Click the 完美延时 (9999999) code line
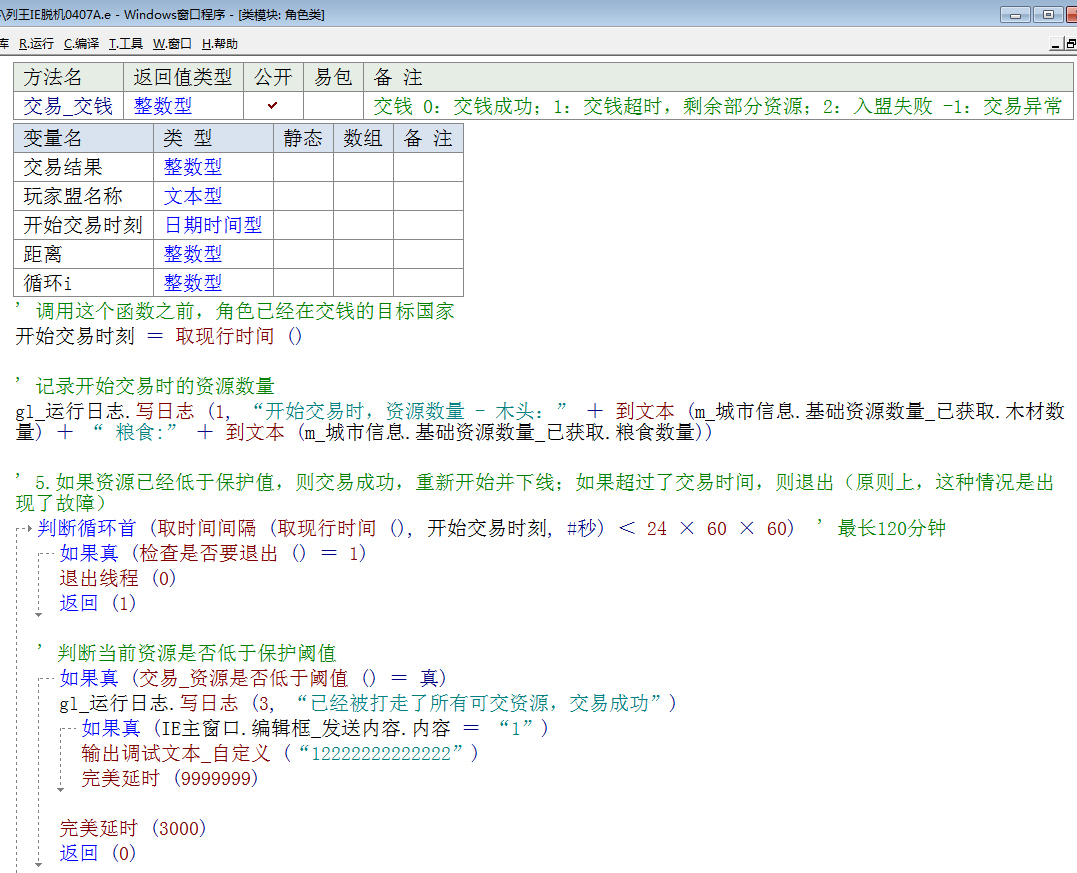Screen dimensions: 1077x873 point(170,778)
